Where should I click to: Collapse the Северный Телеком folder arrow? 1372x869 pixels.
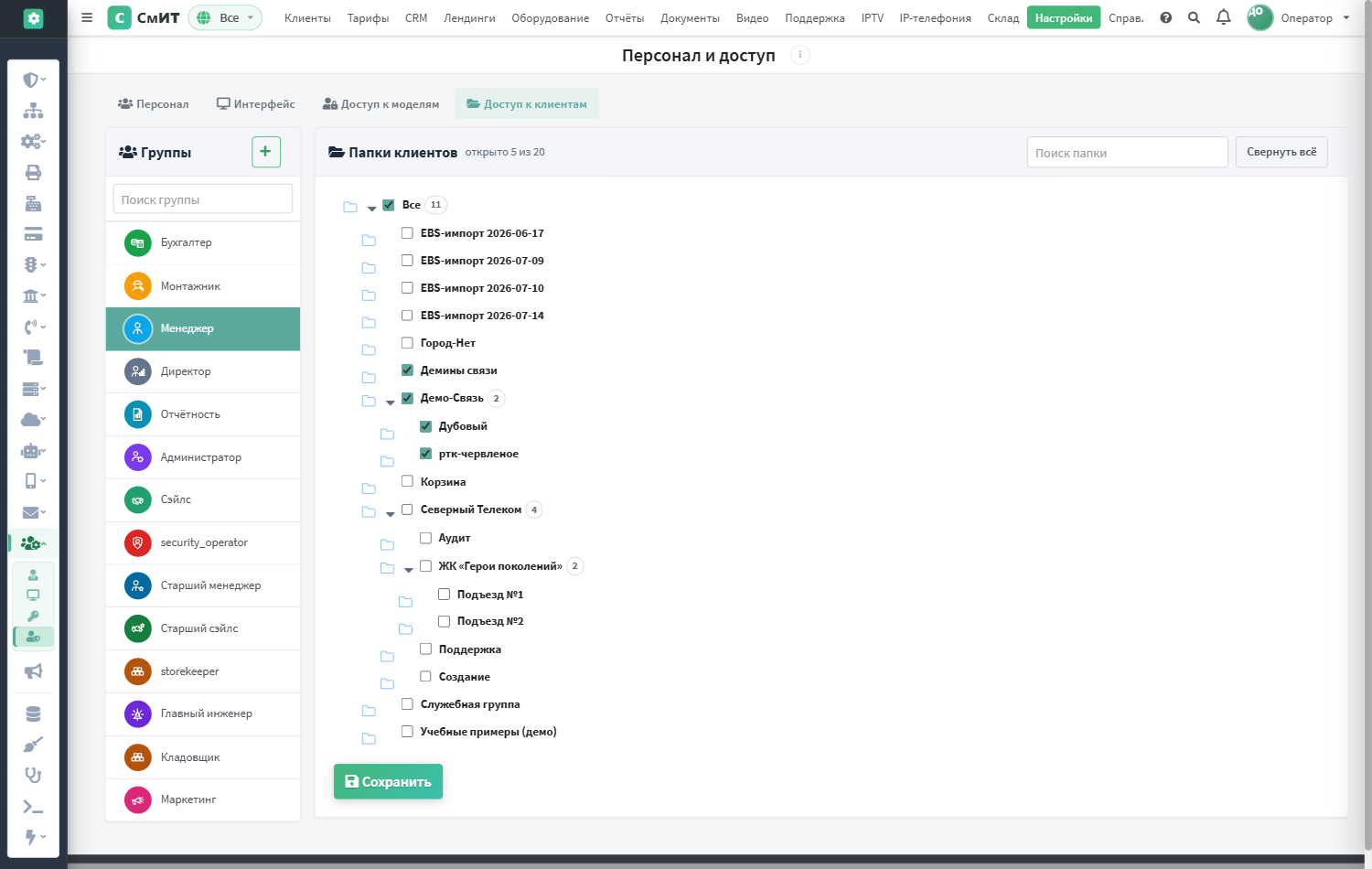391,513
